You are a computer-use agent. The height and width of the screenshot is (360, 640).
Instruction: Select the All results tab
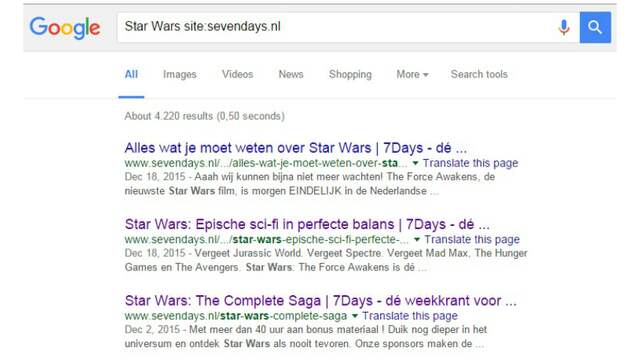tap(131, 74)
